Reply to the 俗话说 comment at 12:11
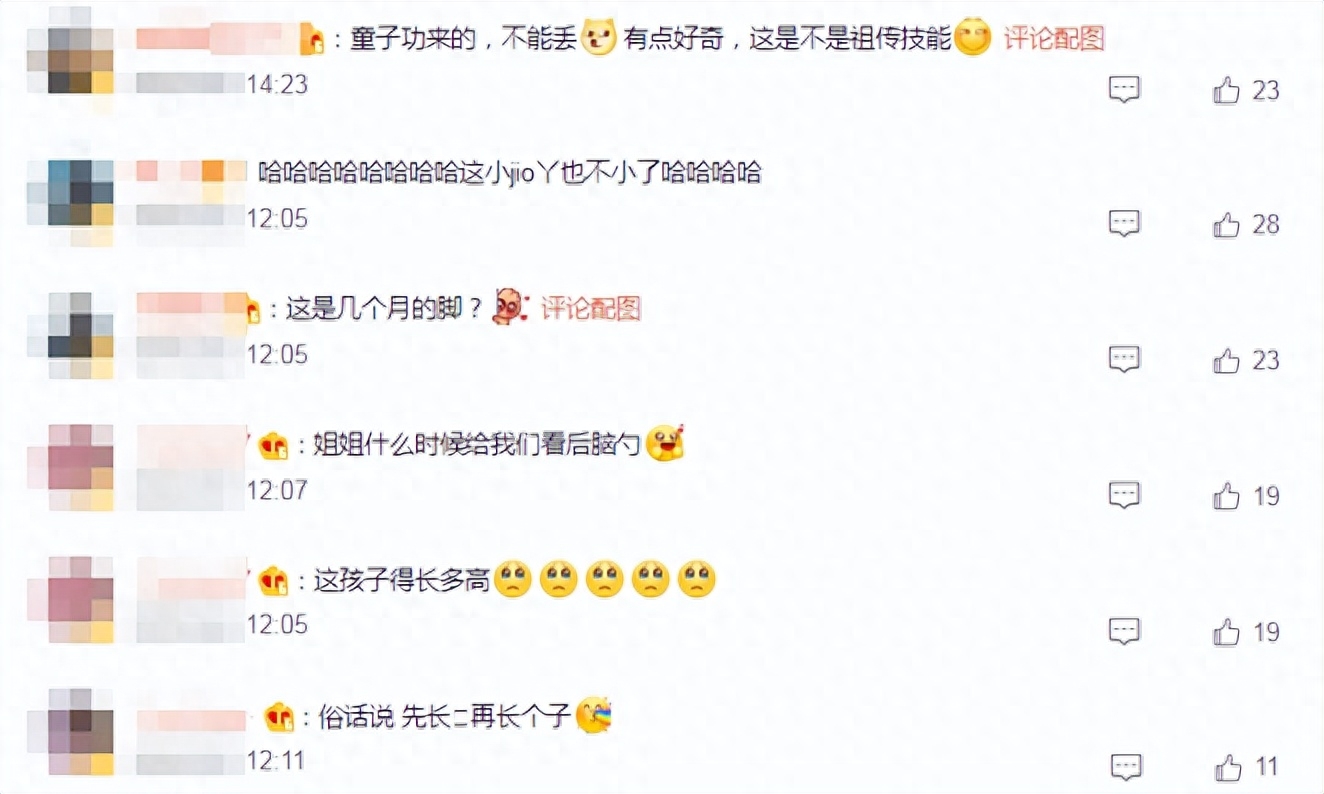Viewport: 1324px width, 794px height. coord(1125,768)
